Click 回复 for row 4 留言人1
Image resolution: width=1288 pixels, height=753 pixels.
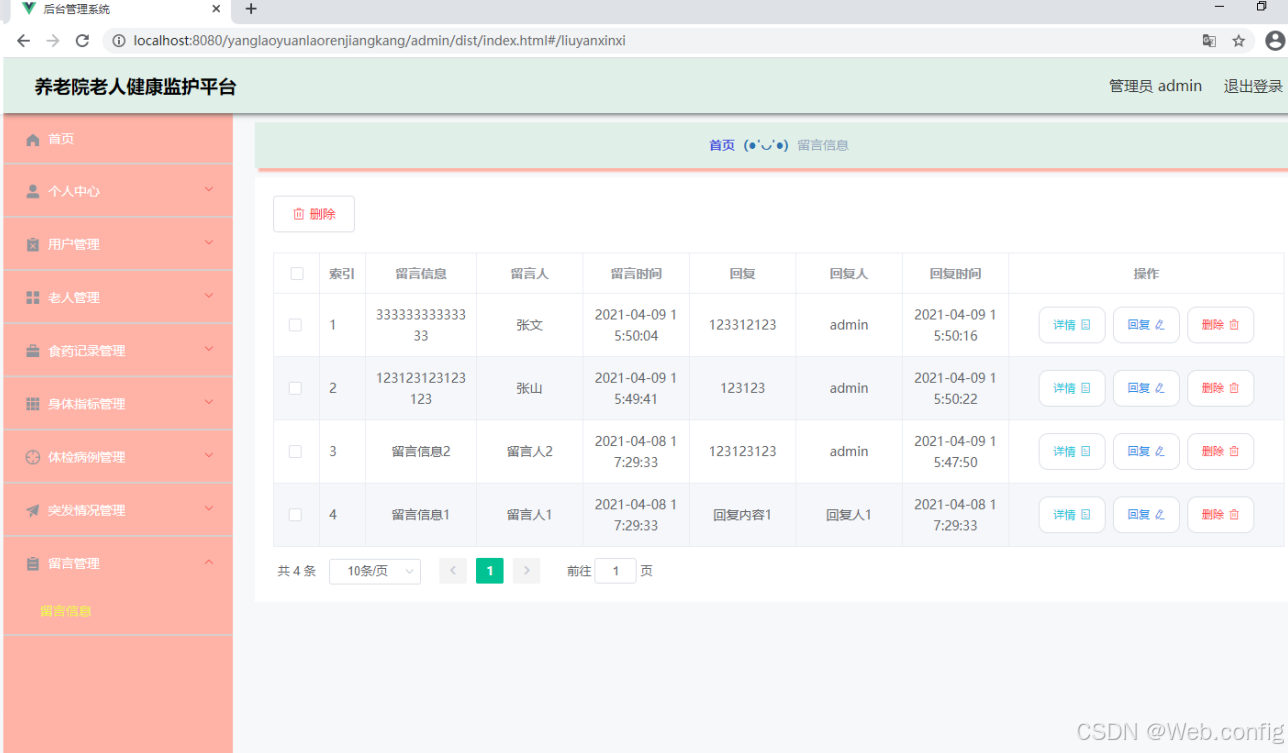point(1146,514)
